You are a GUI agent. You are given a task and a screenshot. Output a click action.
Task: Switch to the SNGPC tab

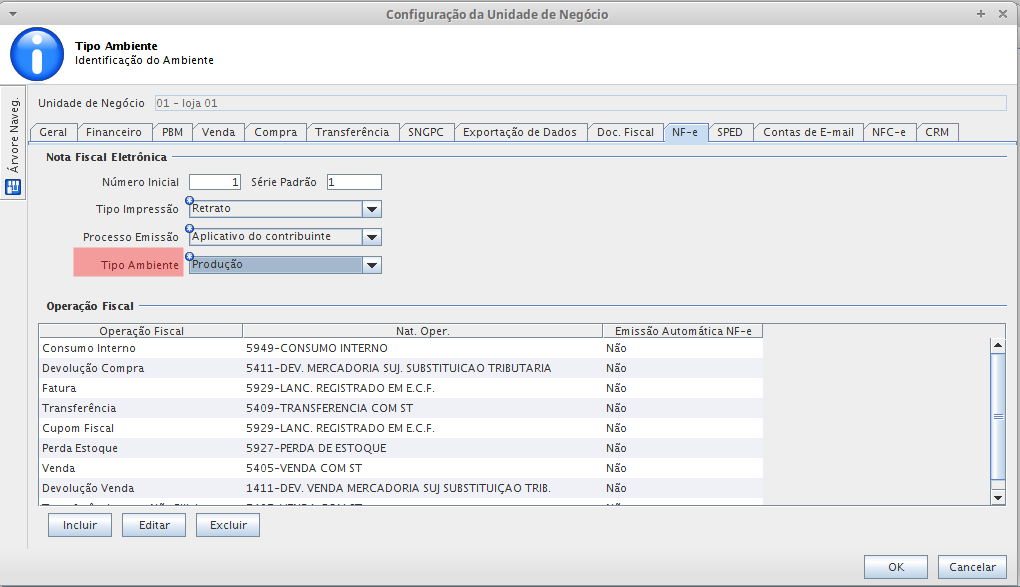pyautogui.click(x=426, y=132)
